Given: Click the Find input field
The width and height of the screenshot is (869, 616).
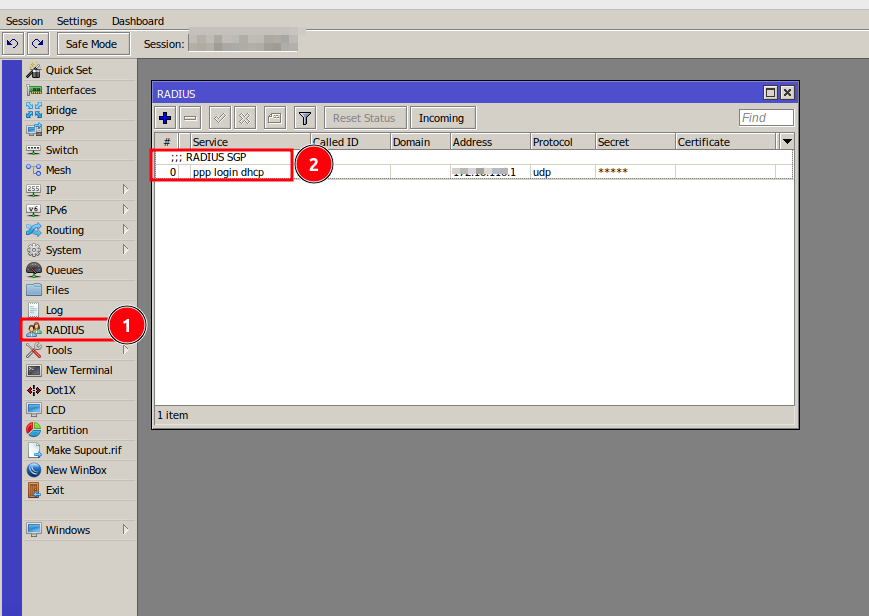Looking at the screenshot, I should click(766, 118).
